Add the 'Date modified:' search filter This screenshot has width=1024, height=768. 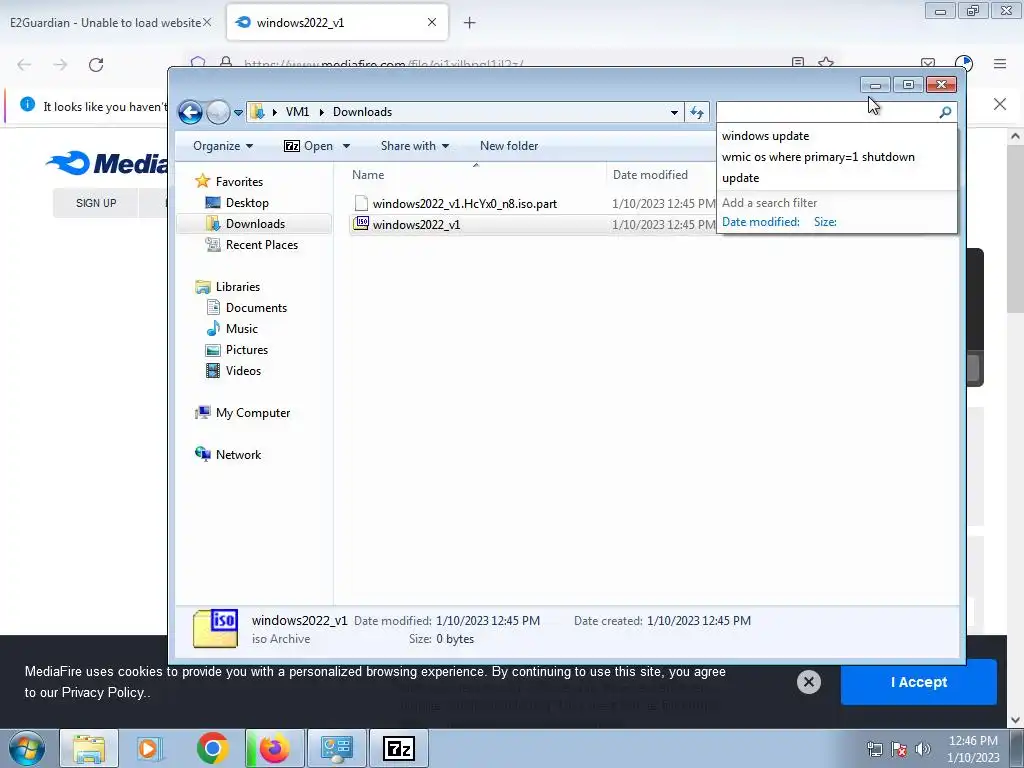point(760,222)
